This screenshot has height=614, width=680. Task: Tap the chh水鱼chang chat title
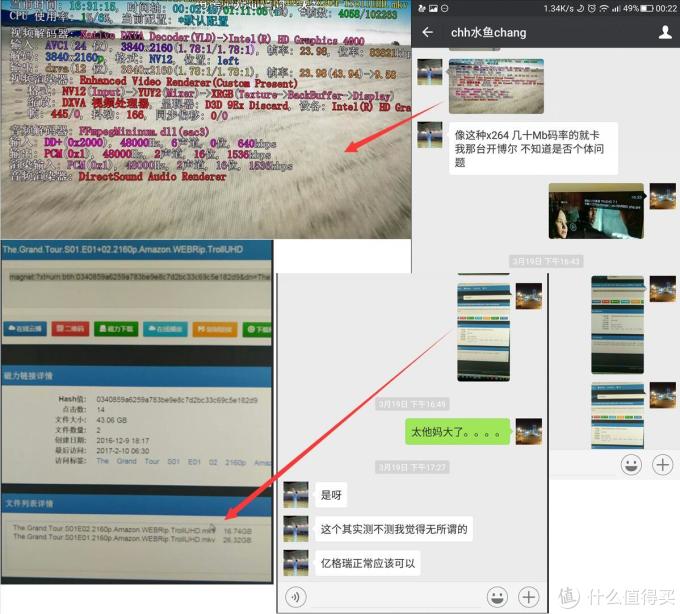[x=488, y=33]
